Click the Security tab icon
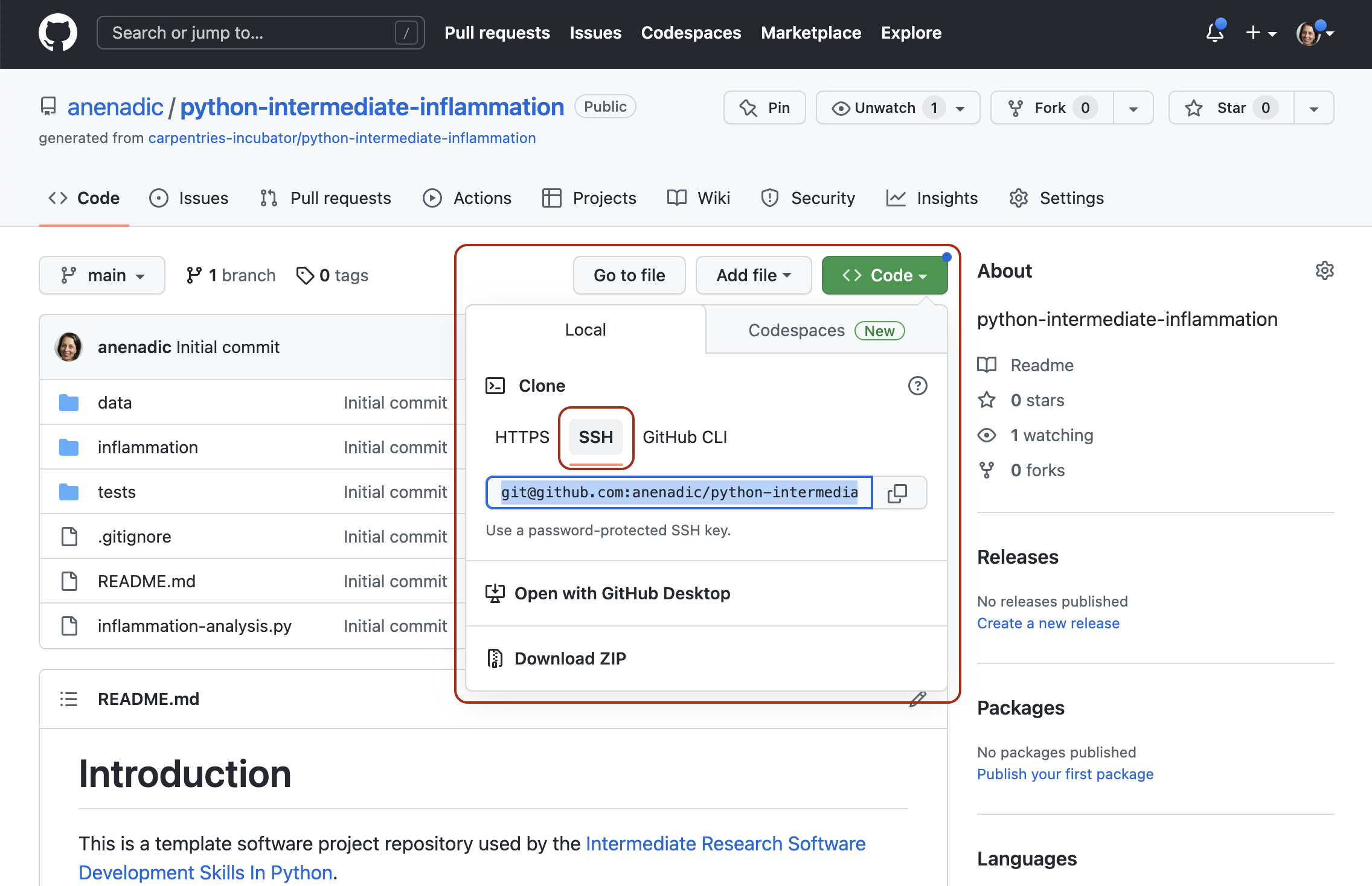1372x886 pixels. (768, 198)
